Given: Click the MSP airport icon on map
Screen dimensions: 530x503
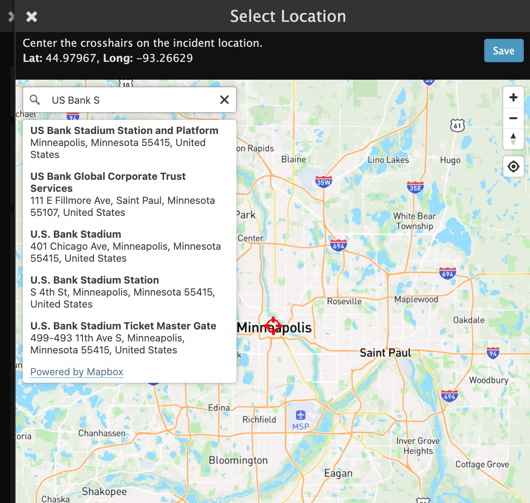Looking at the screenshot, I should (x=300, y=415).
